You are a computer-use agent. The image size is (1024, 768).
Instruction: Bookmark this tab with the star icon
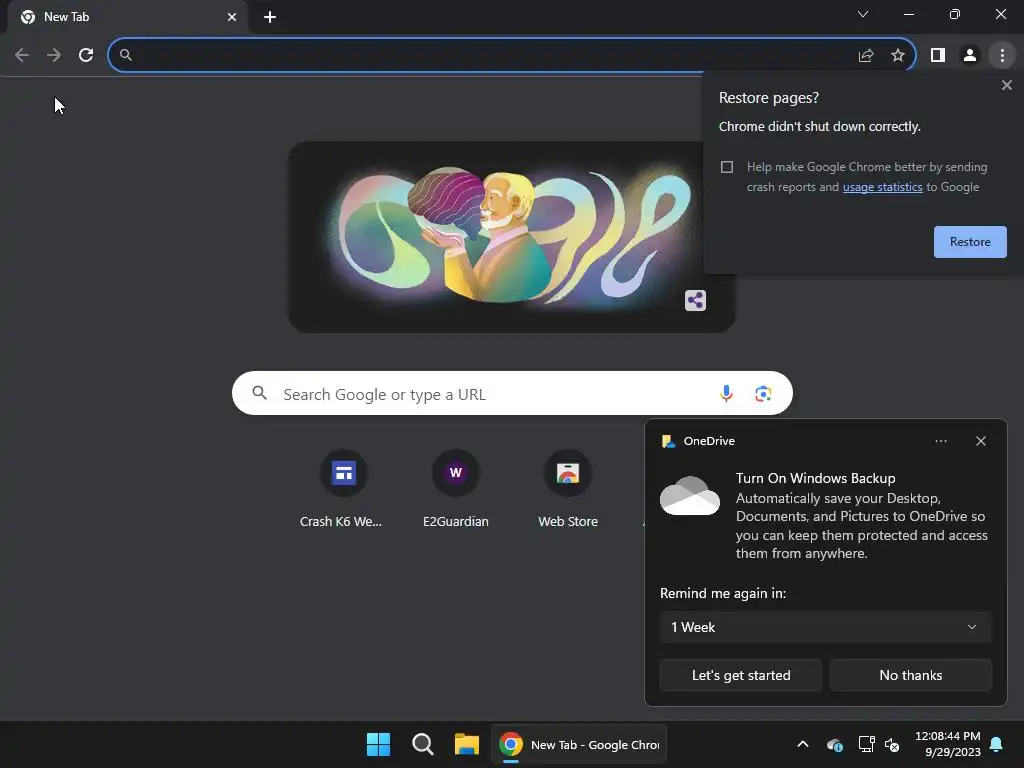898,56
